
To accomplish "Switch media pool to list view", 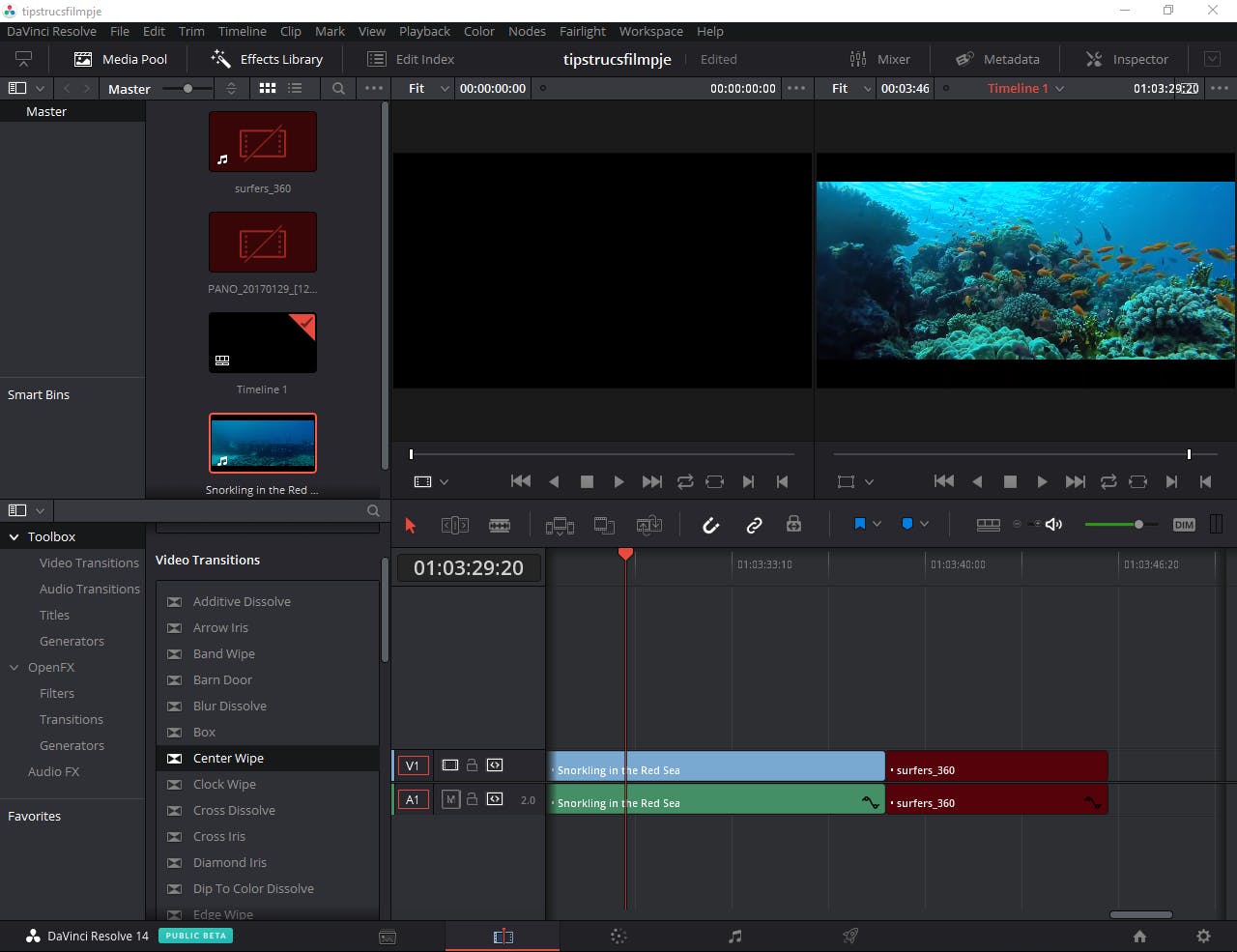I will pos(295,88).
